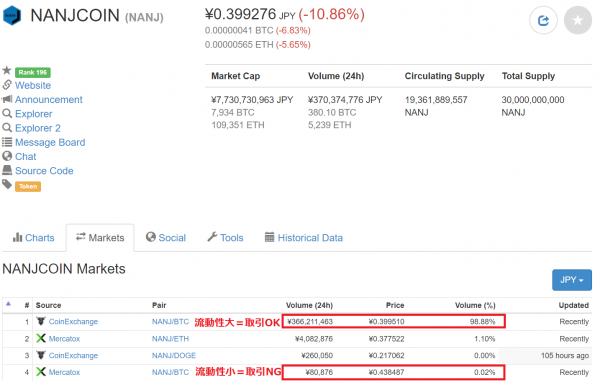This screenshot has height=390, width=600.
Task: Click the 105 hours ago cell
Action: click(x=565, y=356)
